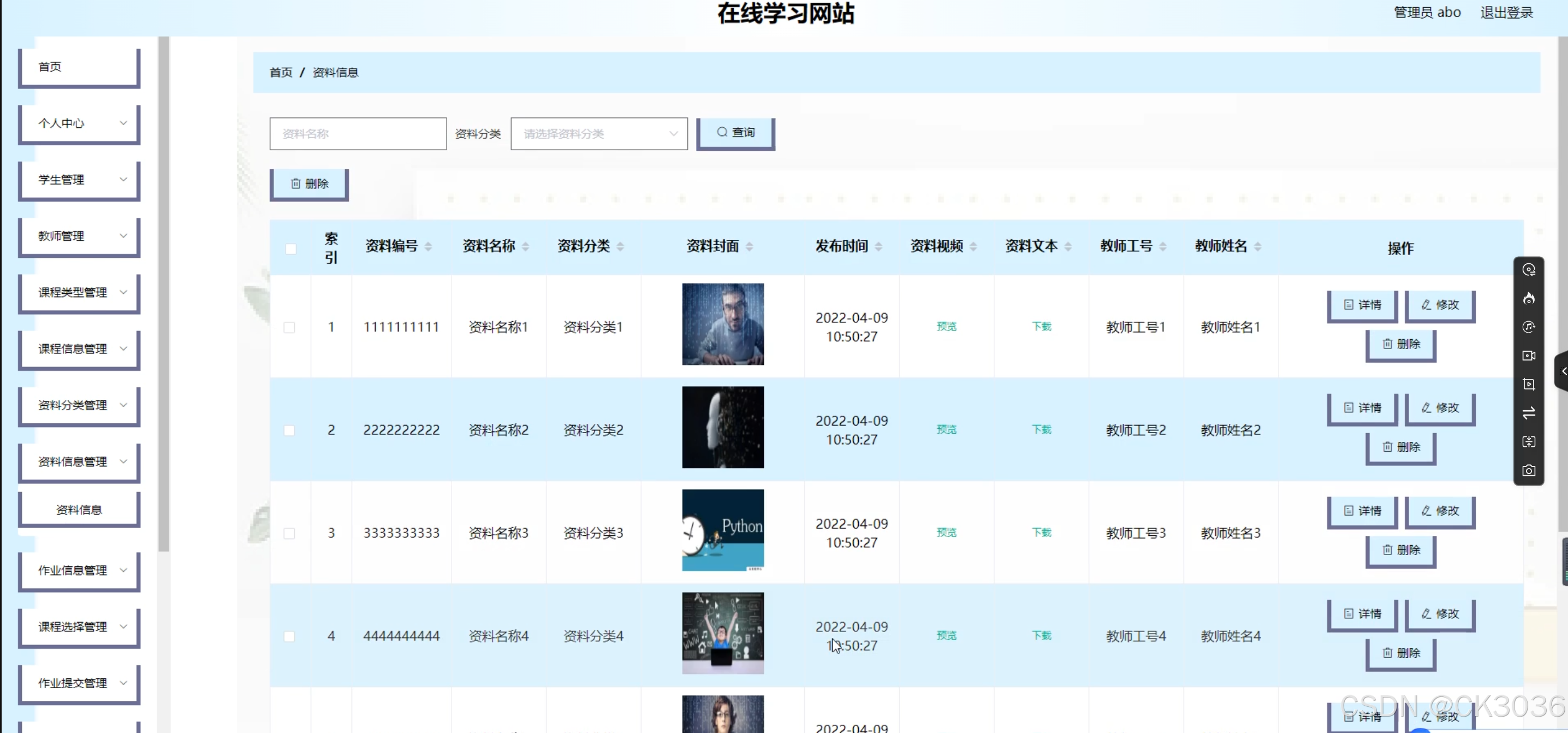The height and width of the screenshot is (733, 1568).
Task: Click the crop video play icon
Action: [x=1529, y=384]
